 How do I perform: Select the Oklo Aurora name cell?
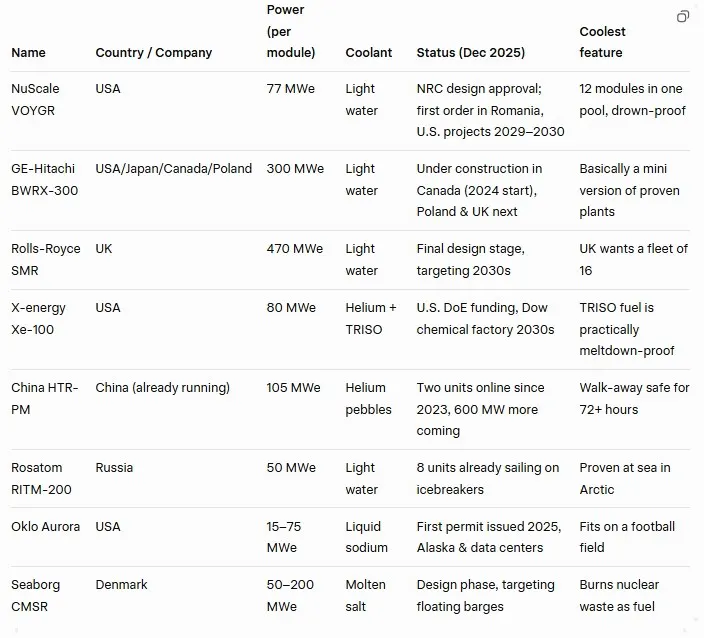(x=45, y=526)
